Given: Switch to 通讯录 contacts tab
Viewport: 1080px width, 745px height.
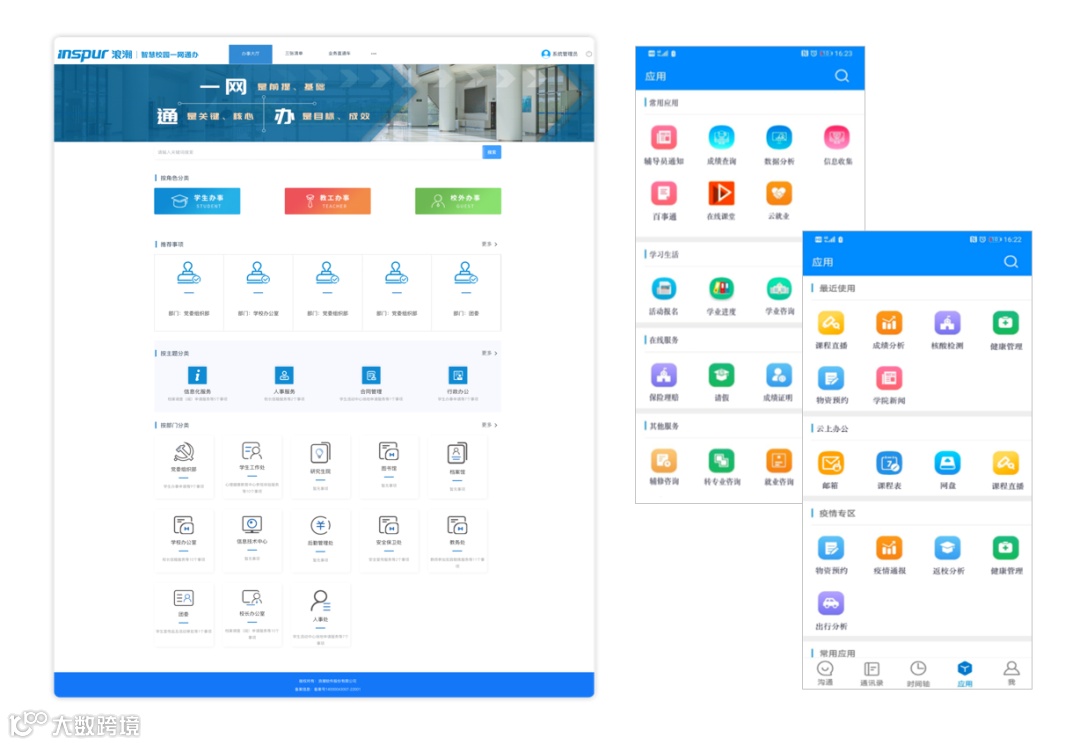Looking at the screenshot, I should point(871,673).
